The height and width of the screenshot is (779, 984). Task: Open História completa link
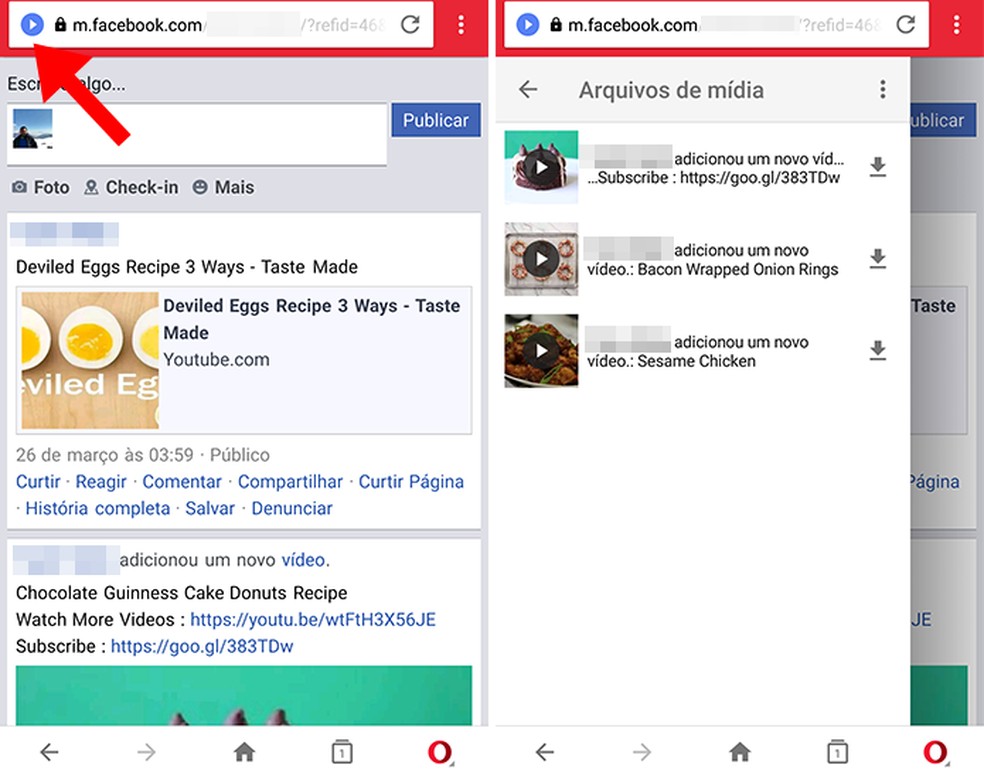point(97,508)
